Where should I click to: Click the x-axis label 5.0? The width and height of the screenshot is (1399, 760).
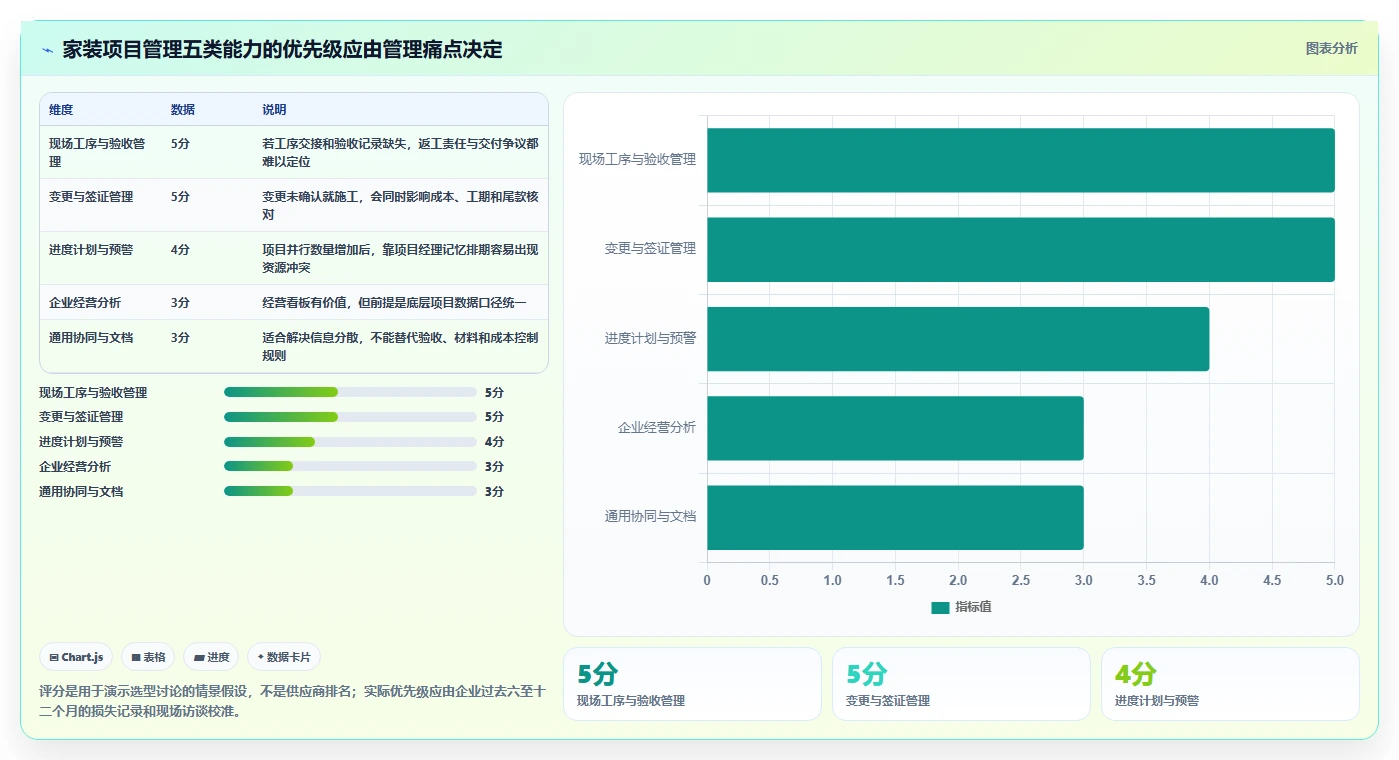[x=1334, y=580]
